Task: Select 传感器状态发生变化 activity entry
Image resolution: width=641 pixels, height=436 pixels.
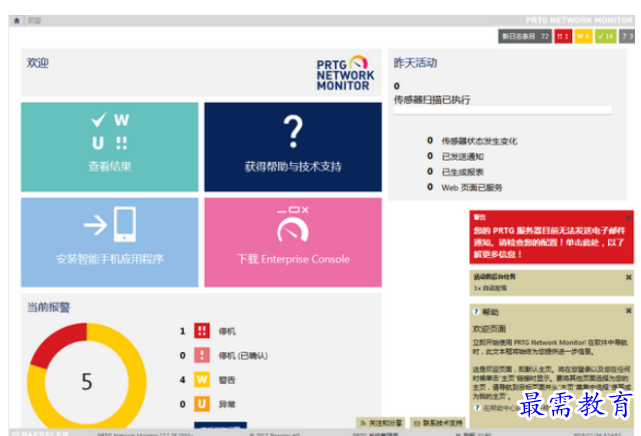Action: (479, 141)
